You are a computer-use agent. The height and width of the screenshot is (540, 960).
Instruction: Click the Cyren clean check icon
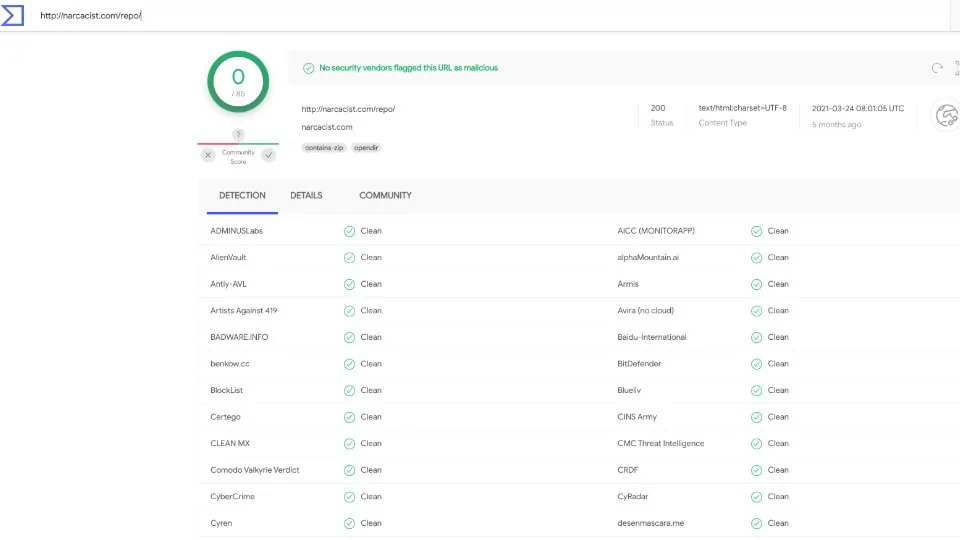coord(349,523)
